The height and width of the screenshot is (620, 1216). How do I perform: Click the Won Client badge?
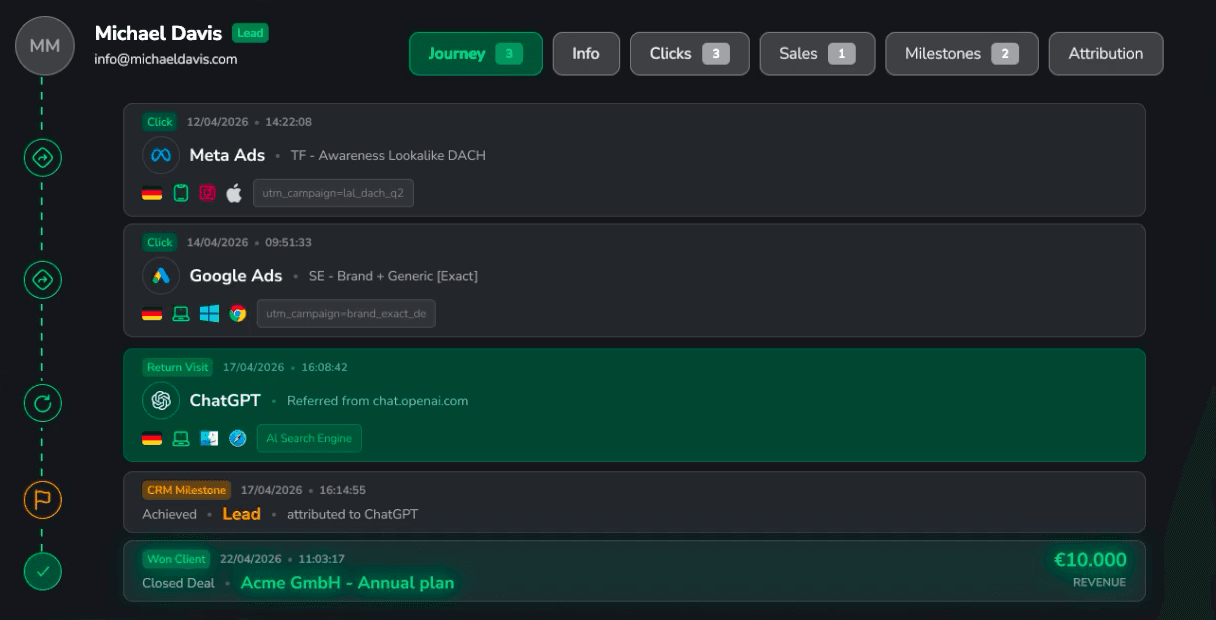[x=176, y=559]
